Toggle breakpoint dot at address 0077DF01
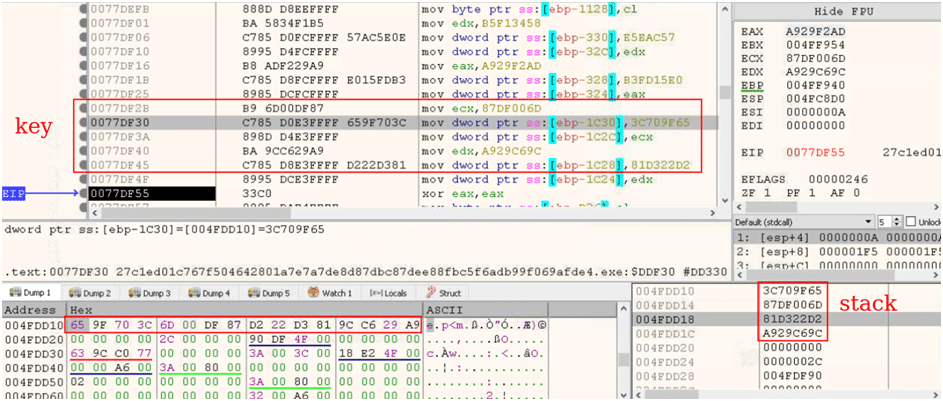 83,24
